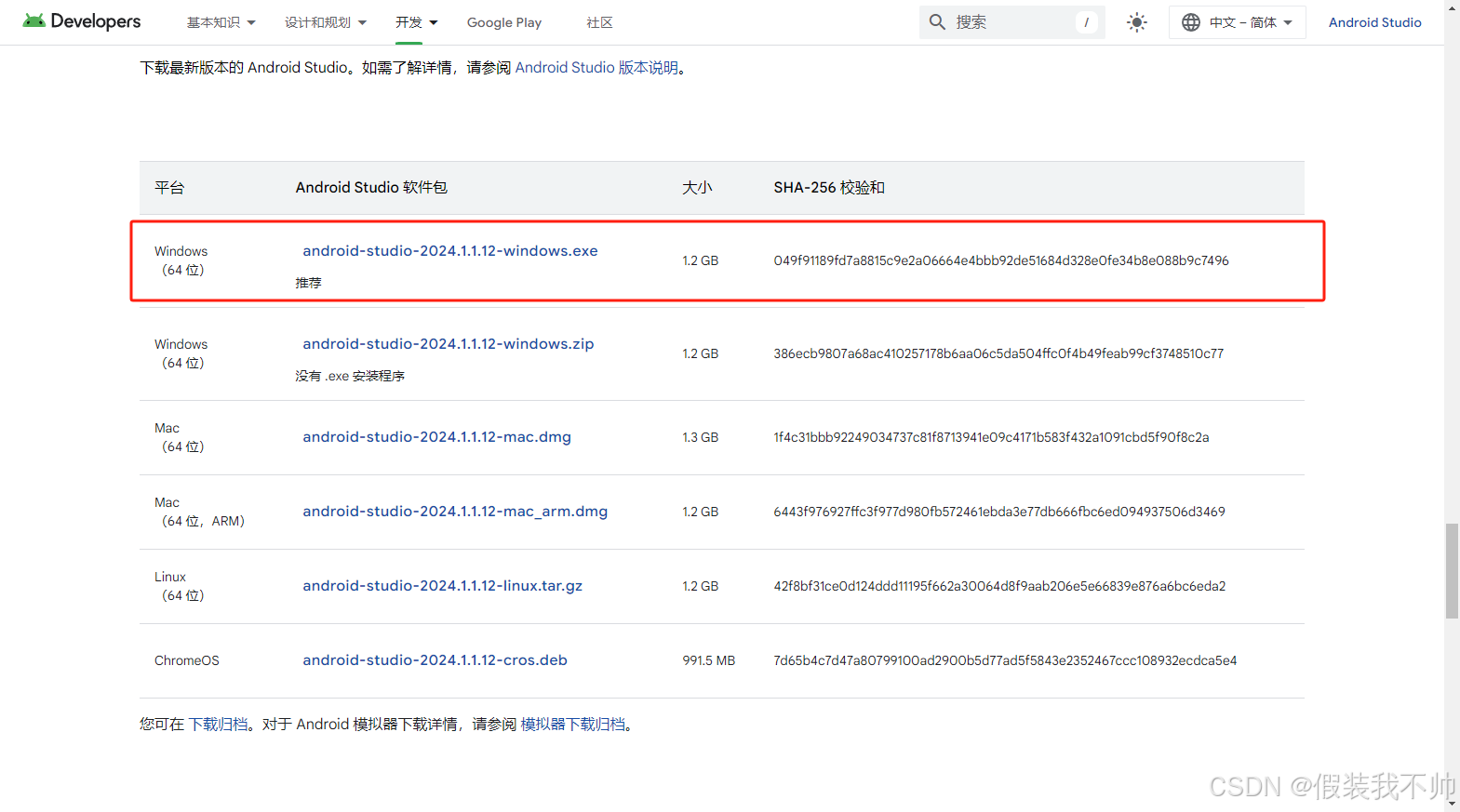
Task: Click the 平台 column header
Action: coord(169,187)
